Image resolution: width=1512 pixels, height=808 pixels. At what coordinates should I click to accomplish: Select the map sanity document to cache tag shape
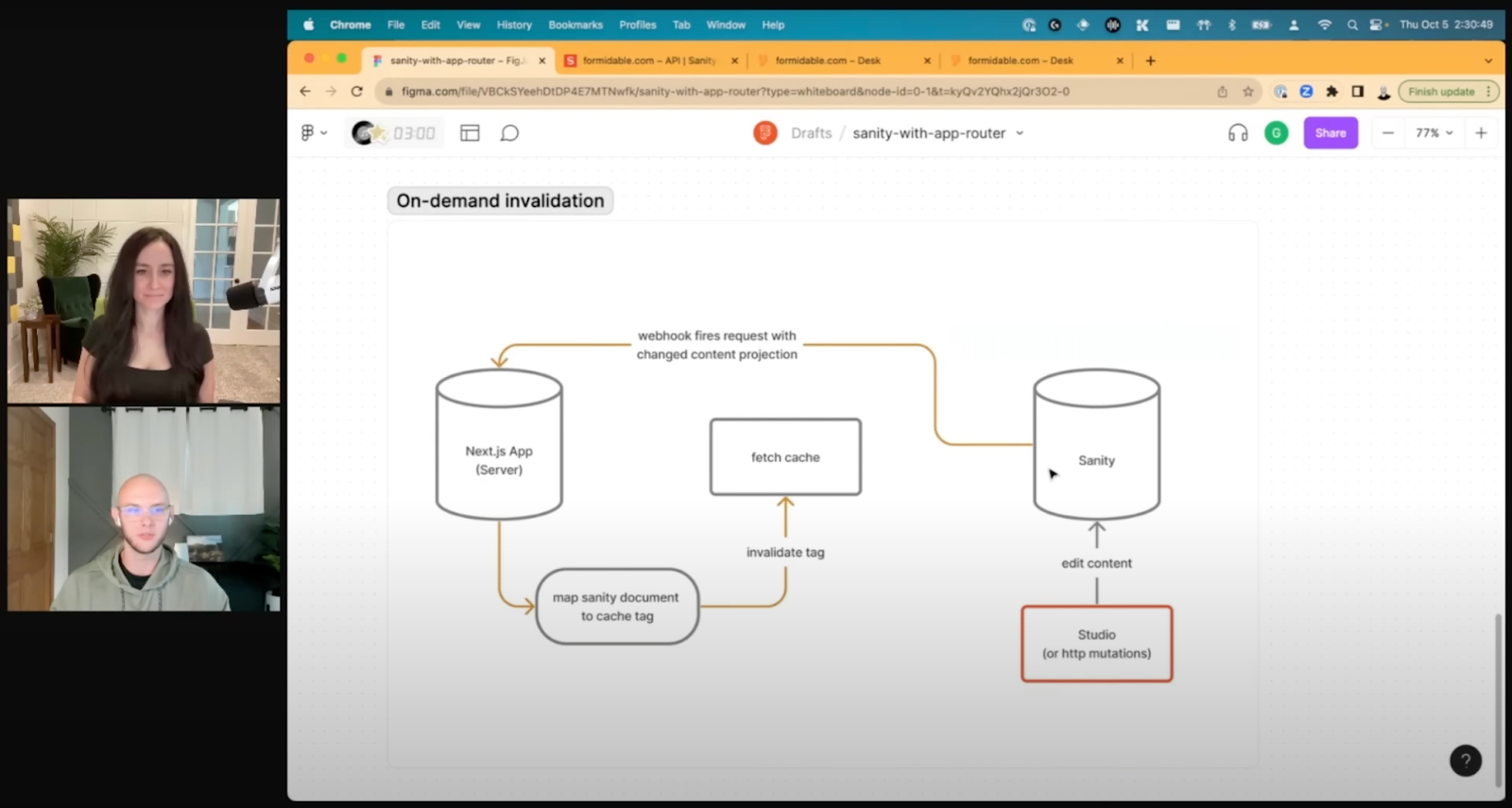coord(617,607)
